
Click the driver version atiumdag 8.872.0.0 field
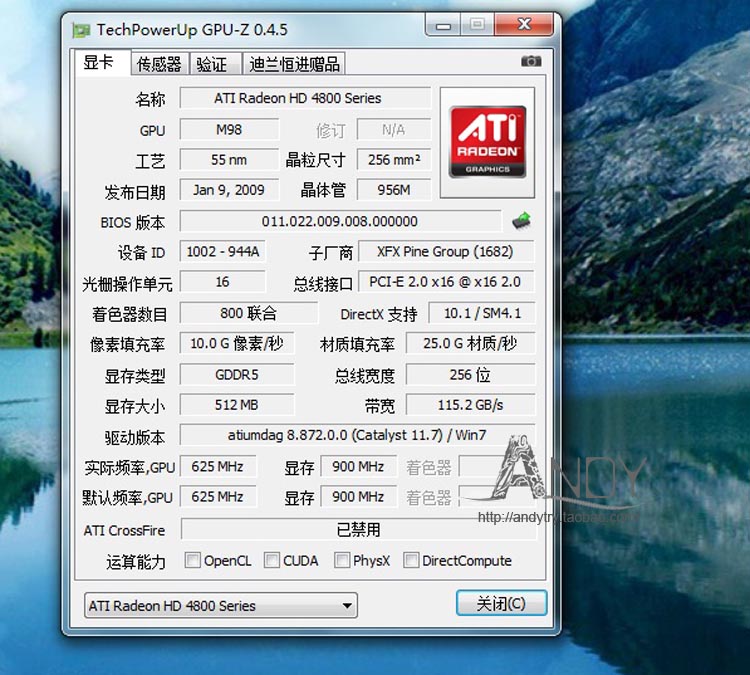pyautogui.click(x=357, y=435)
